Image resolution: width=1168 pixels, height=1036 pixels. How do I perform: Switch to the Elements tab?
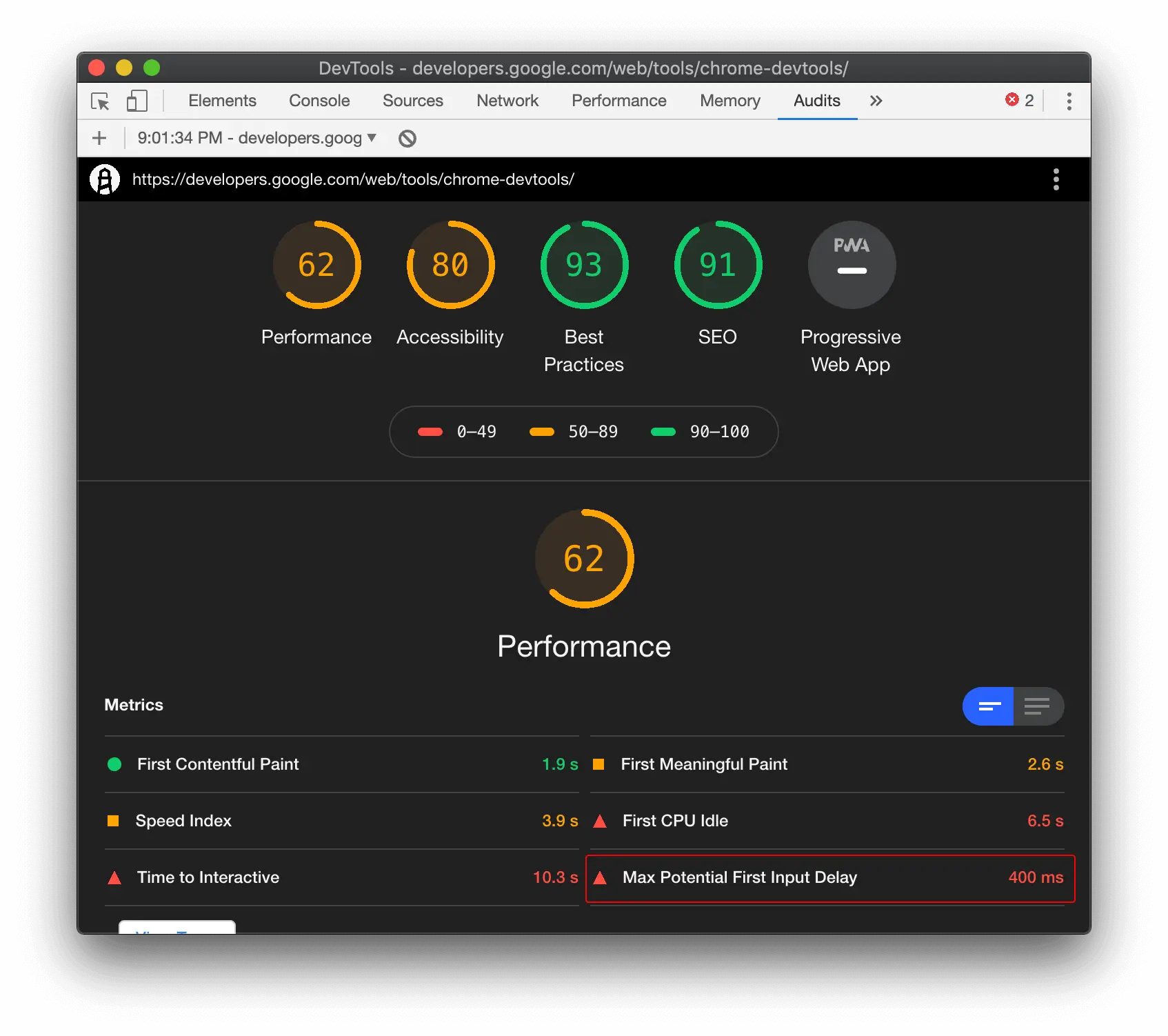click(222, 101)
